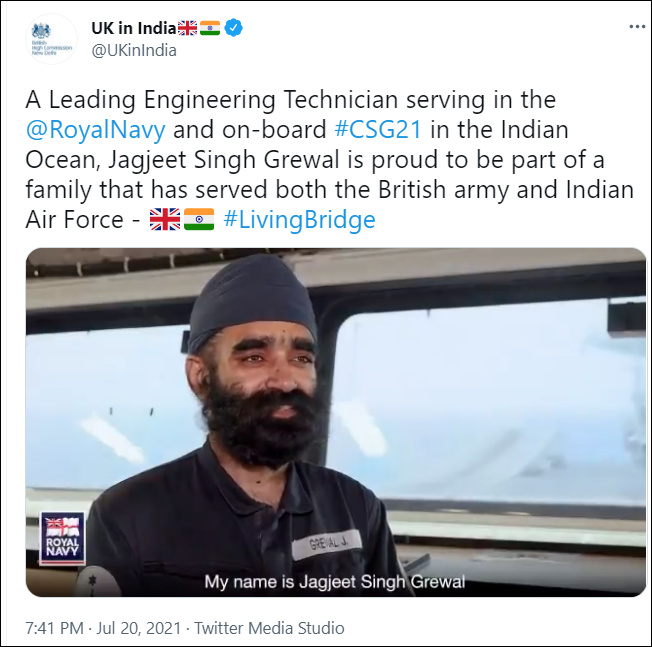This screenshot has width=652, height=647.
Task: Click the Union Jack emoji beside the account name
Action: [x=188, y=28]
